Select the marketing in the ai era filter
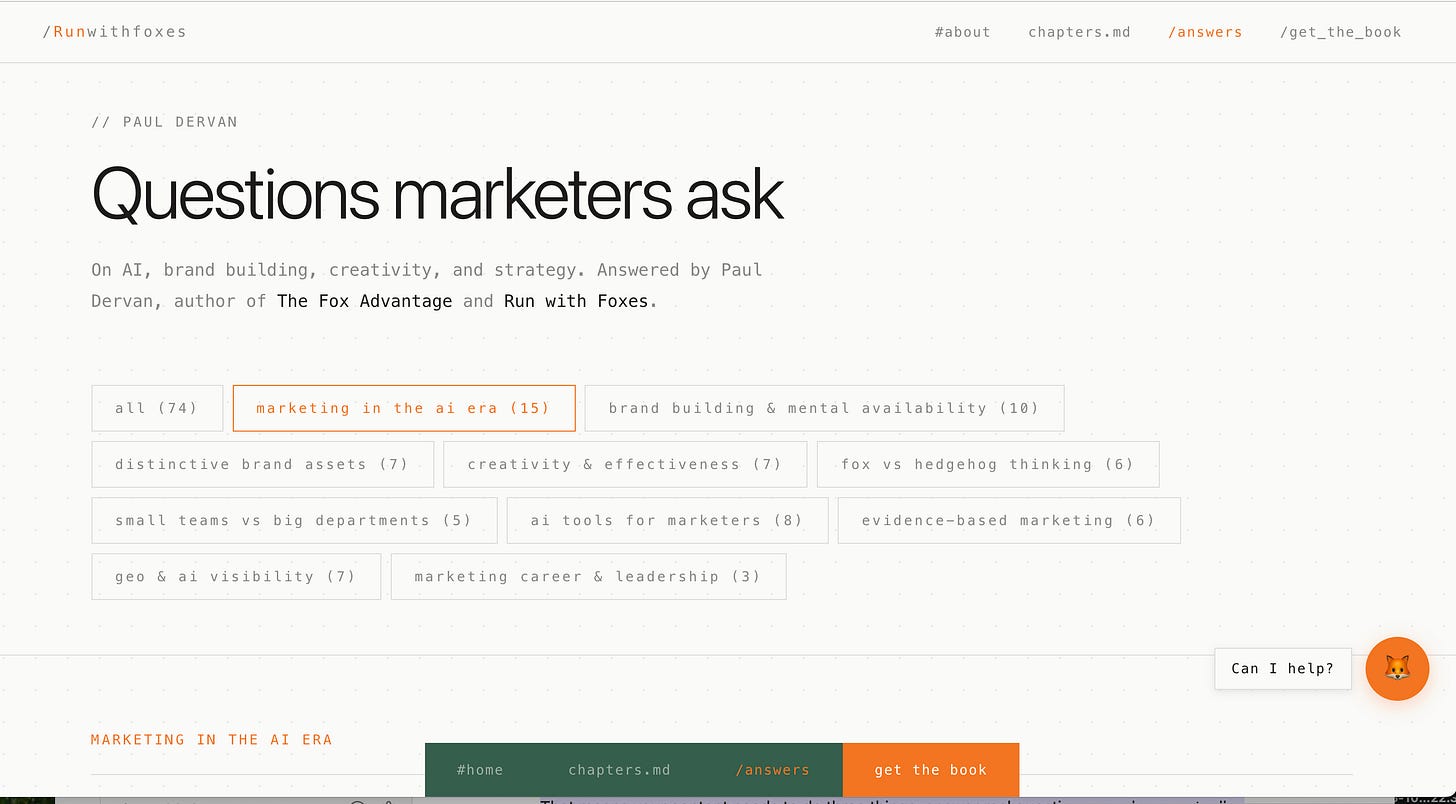 point(404,408)
